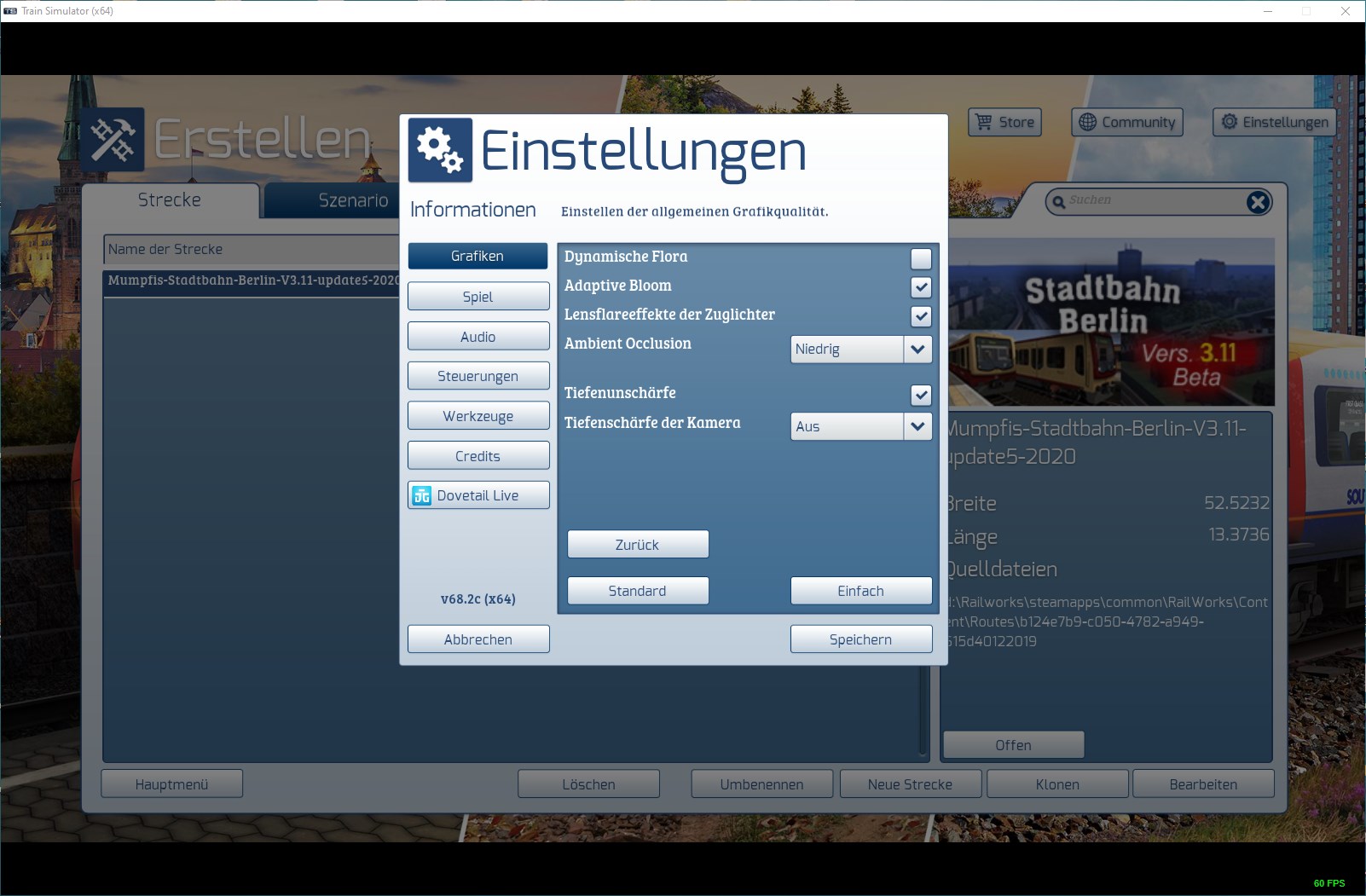Switch to Spiel settings

[x=478, y=297]
